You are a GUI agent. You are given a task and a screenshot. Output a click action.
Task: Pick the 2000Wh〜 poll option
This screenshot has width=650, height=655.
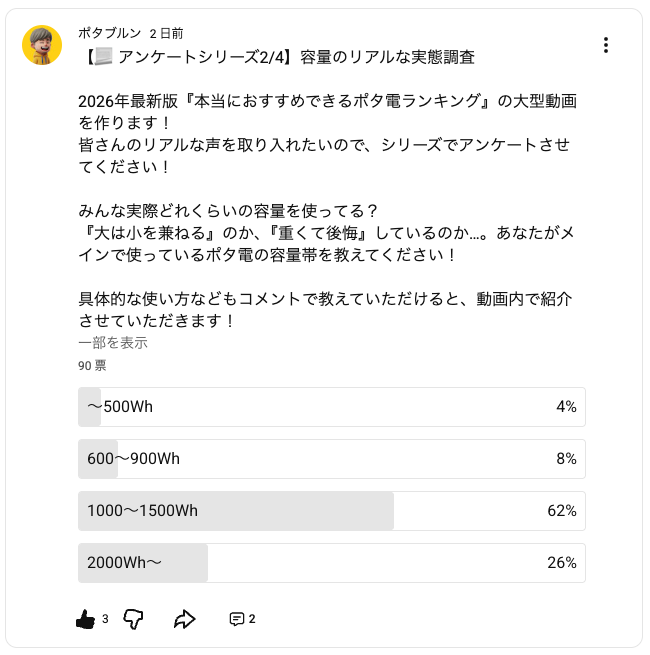(331, 563)
